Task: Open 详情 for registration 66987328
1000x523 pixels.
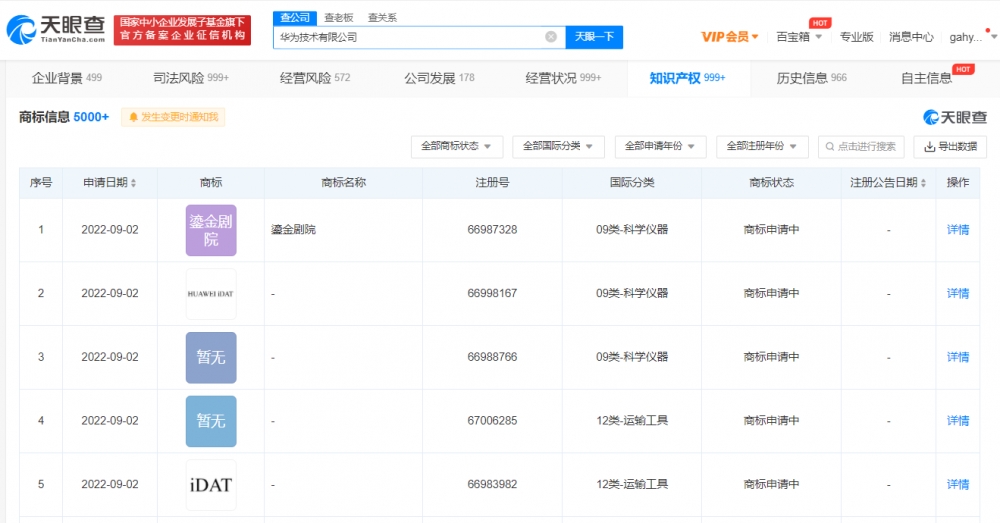Action: [958, 230]
